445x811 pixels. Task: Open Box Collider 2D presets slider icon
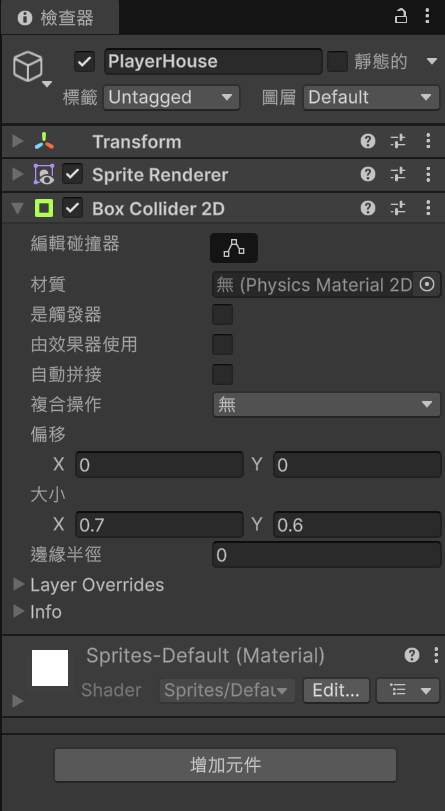coord(398,208)
